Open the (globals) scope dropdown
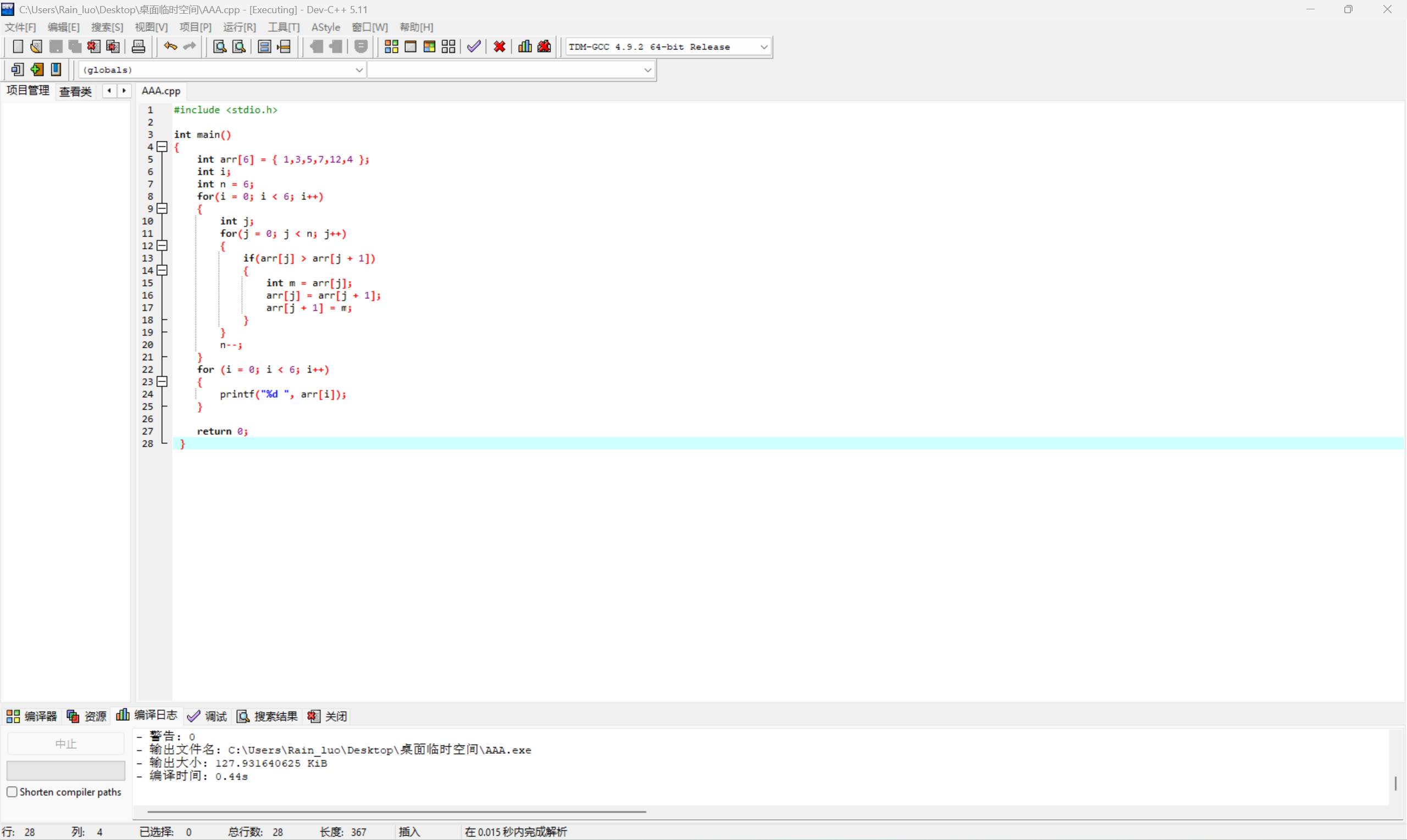This screenshot has width=1407, height=840. [359, 70]
